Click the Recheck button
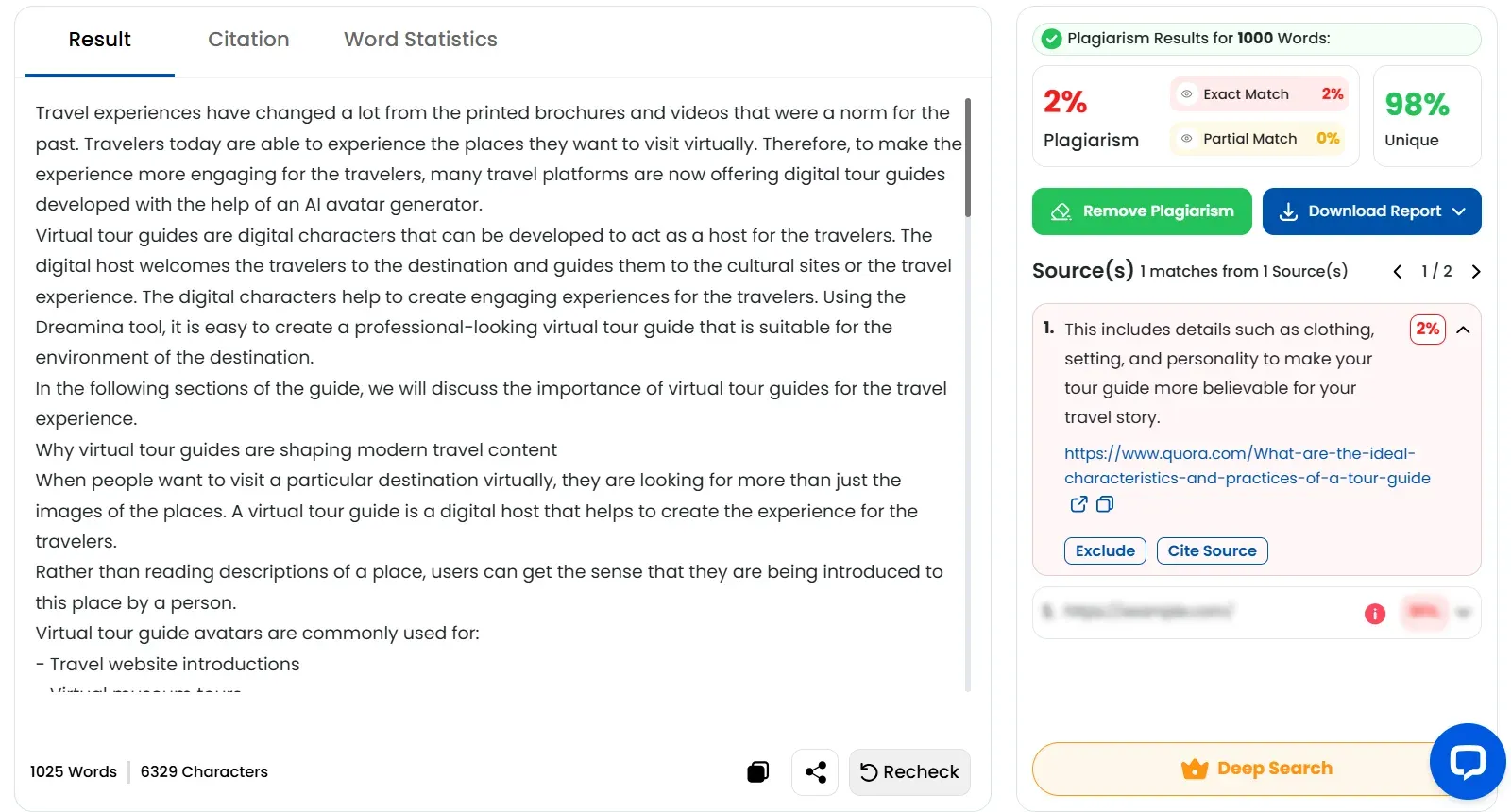 (909, 772)
